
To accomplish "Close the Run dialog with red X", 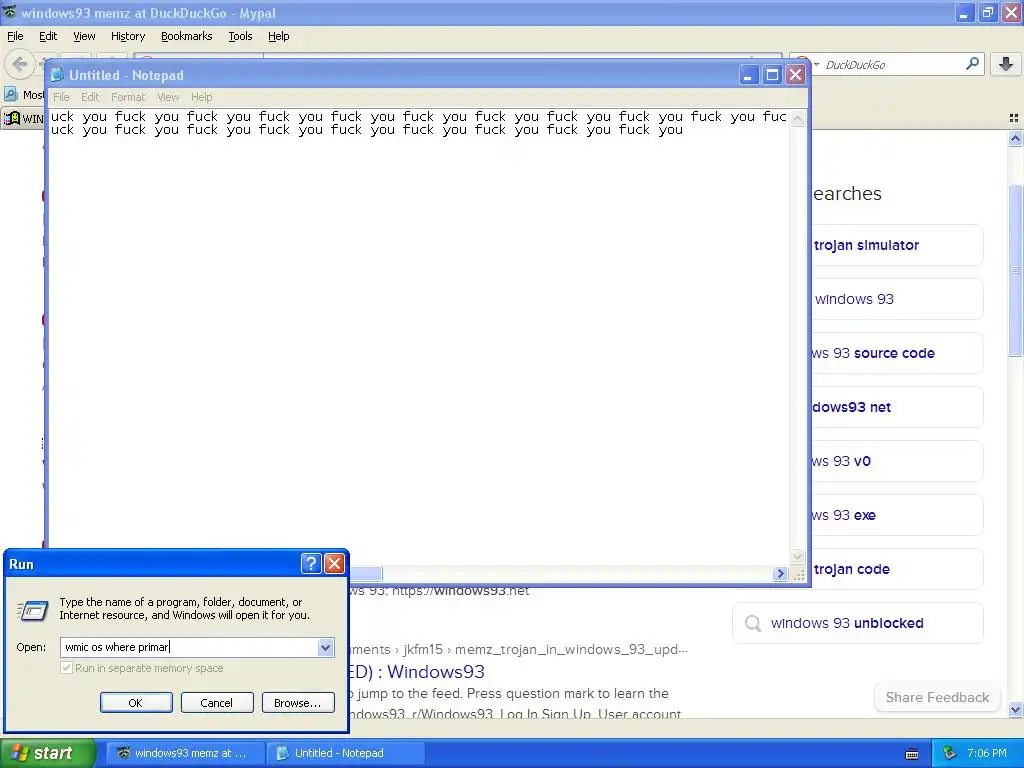I will [x=334, y=564].
